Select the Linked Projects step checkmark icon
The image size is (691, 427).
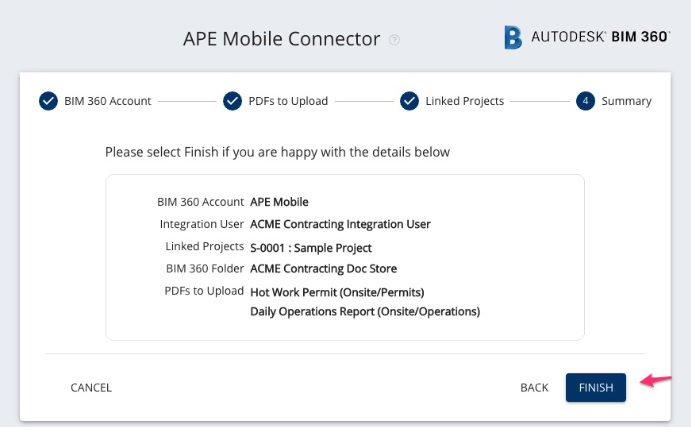click(409, 101)
